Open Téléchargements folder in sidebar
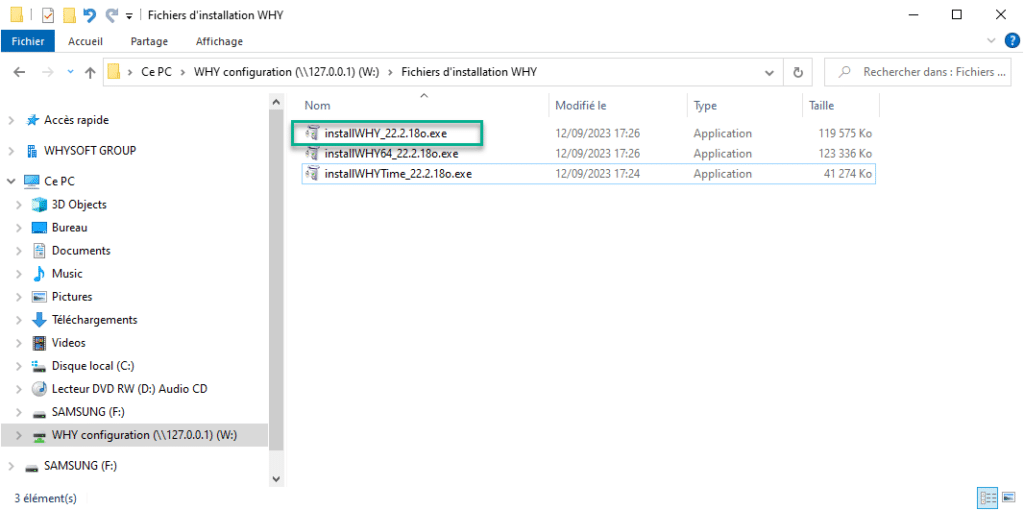This screenshot has width=1024, height=510. 95,320
